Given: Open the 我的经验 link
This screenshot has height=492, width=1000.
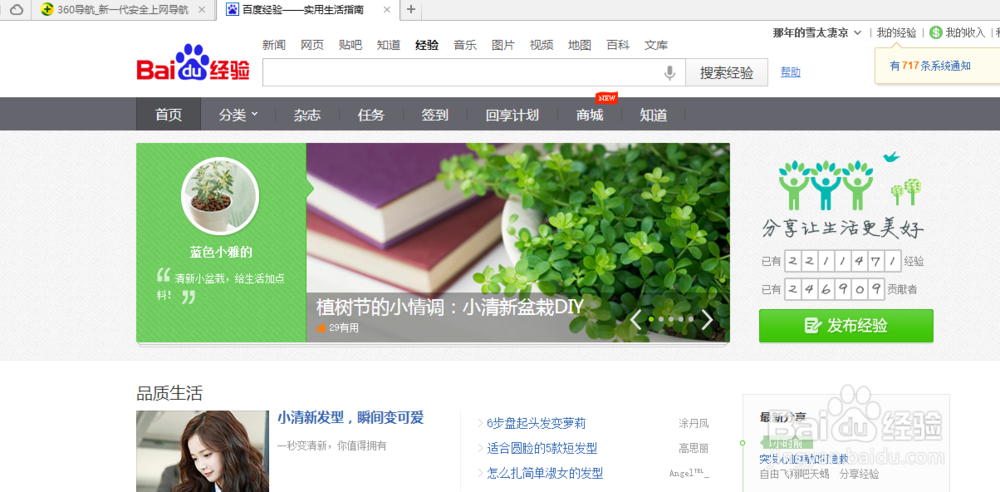Looking at the screenshot, I should [896, 33].
